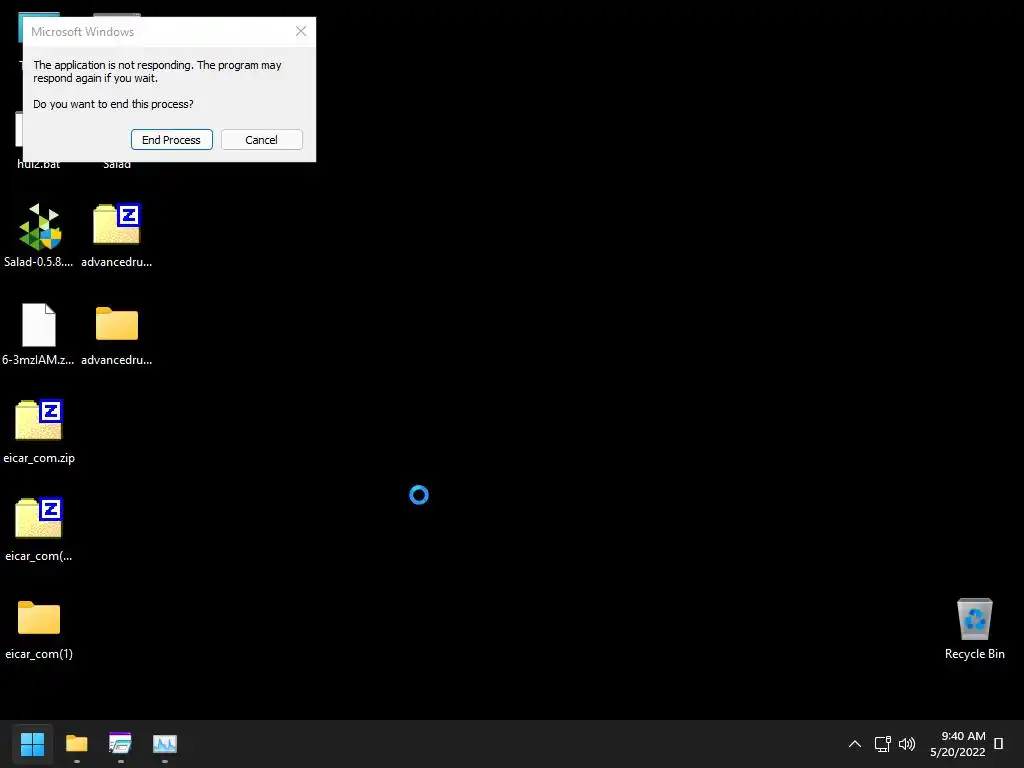1024x768 pixels.
Task: Click the hui2.bat file label
Action: point(39,165)
